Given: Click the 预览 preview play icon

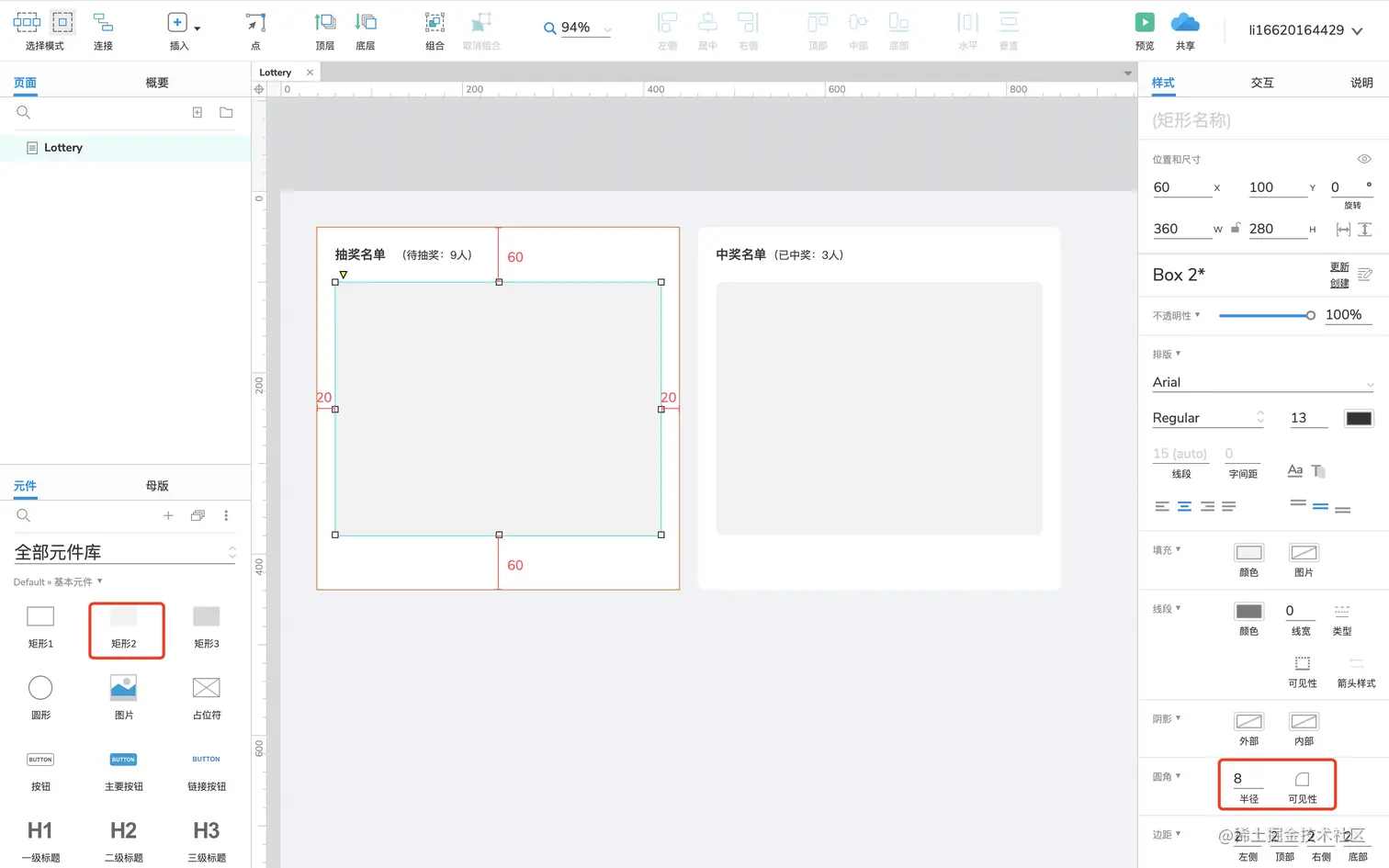Looking at the screenshot, I should coord(1145,22).
